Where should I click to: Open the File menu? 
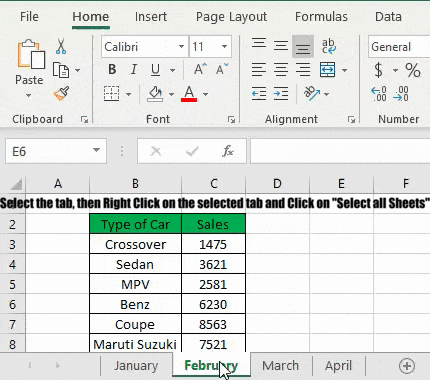(x=29, y=17)
